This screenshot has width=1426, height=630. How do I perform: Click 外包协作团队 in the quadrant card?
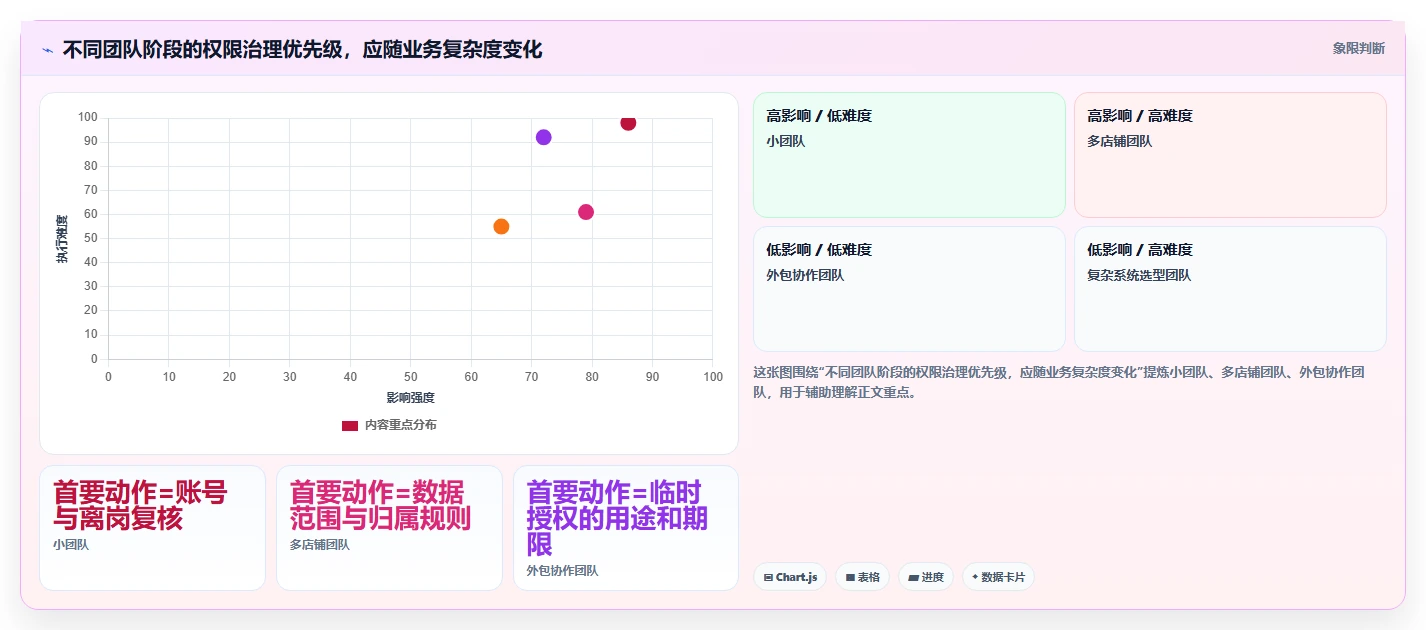tap(805, 275)
